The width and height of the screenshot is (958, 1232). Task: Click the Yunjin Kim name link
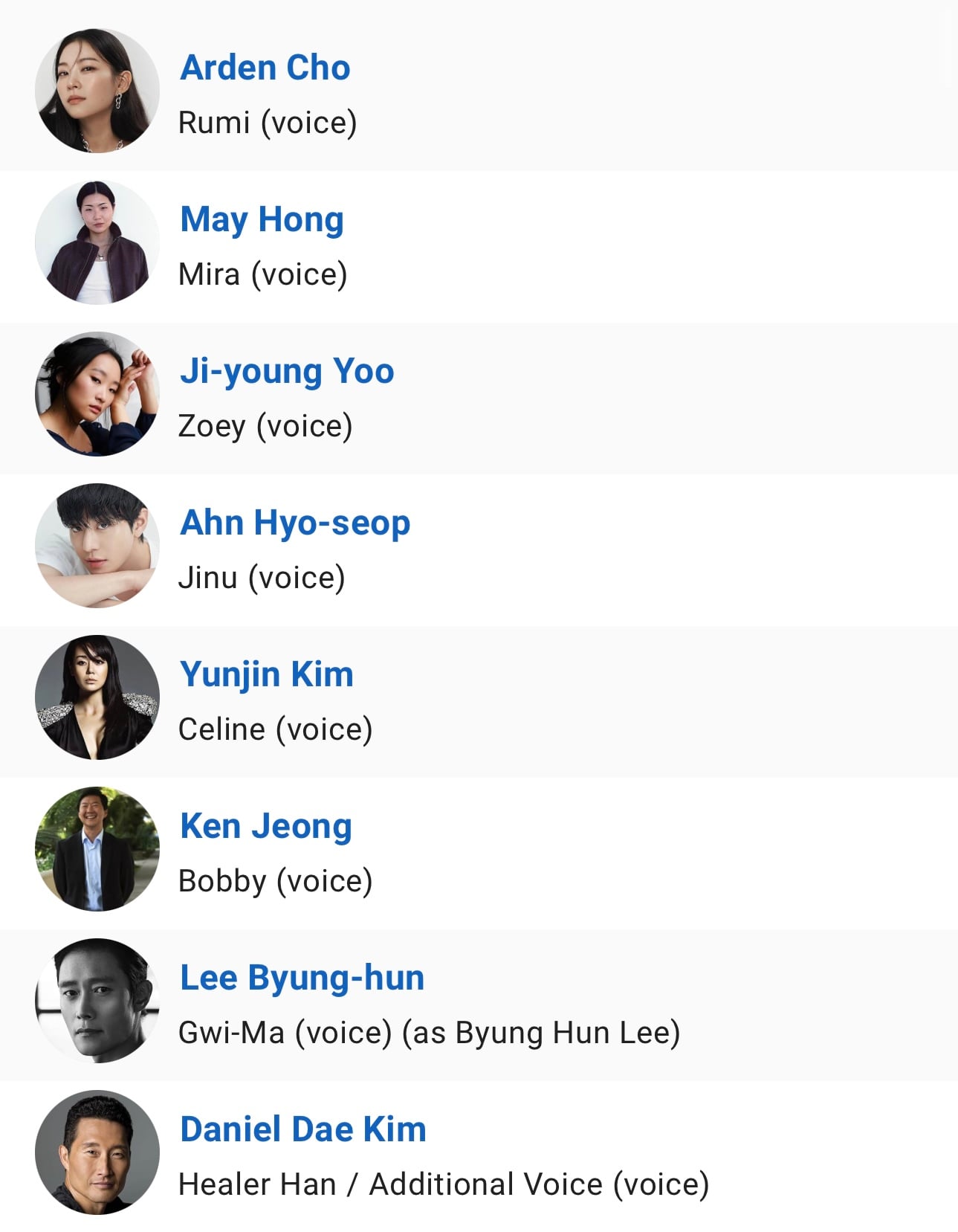click(267, 675)
